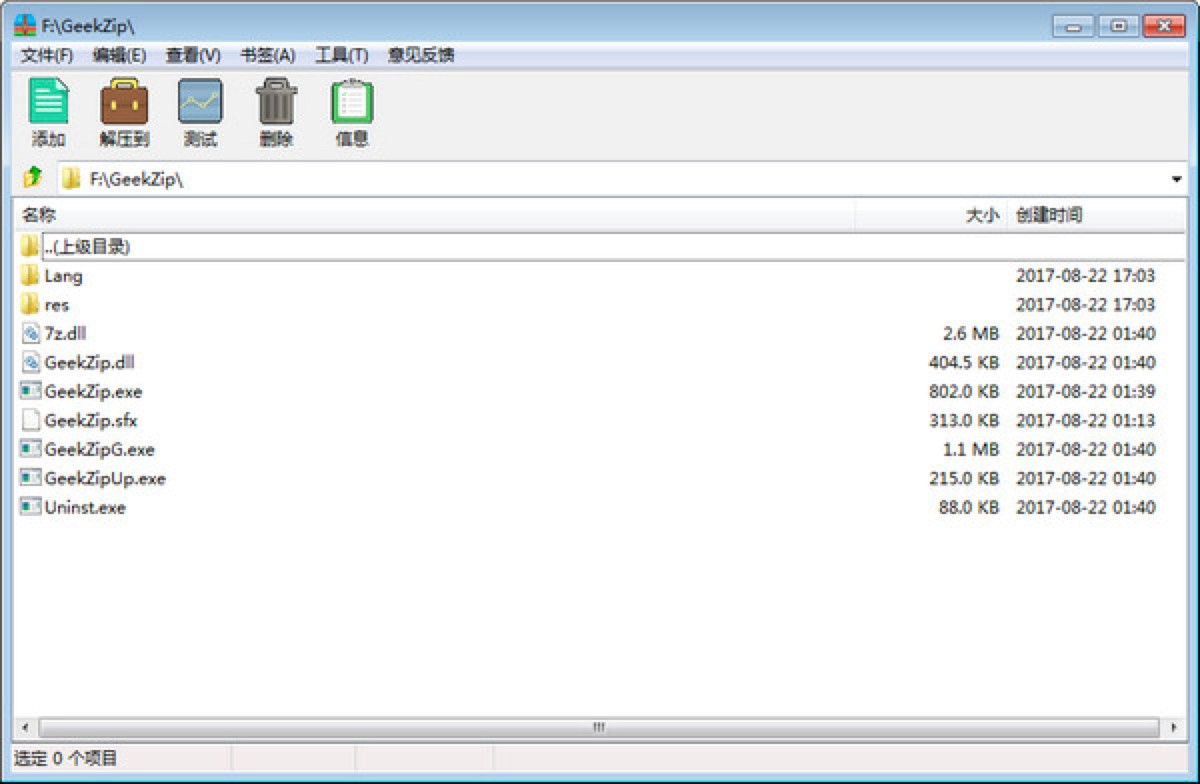Click the horizontal scrollbar thumb
1200x784 pixels.
598,727
